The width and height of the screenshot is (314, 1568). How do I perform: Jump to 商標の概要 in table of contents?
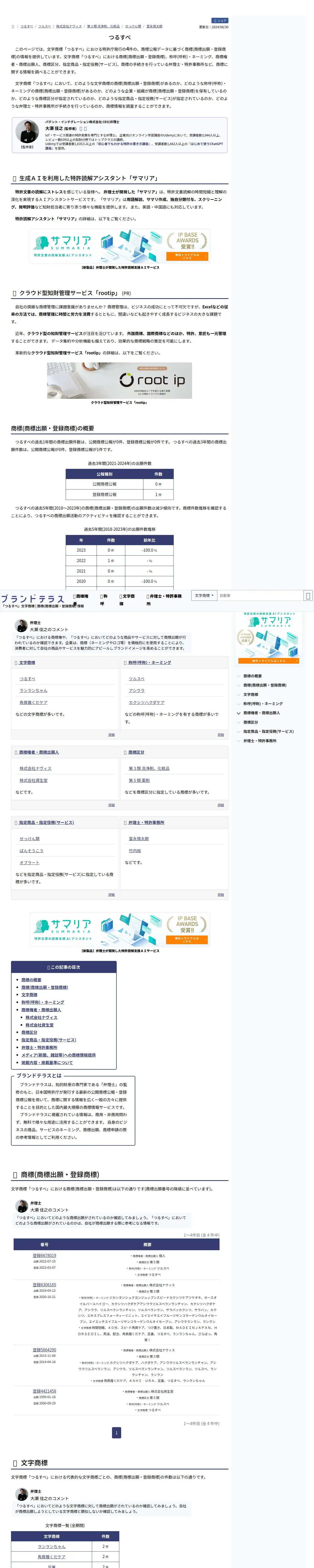pyautogui.click(x=32, y=980)
